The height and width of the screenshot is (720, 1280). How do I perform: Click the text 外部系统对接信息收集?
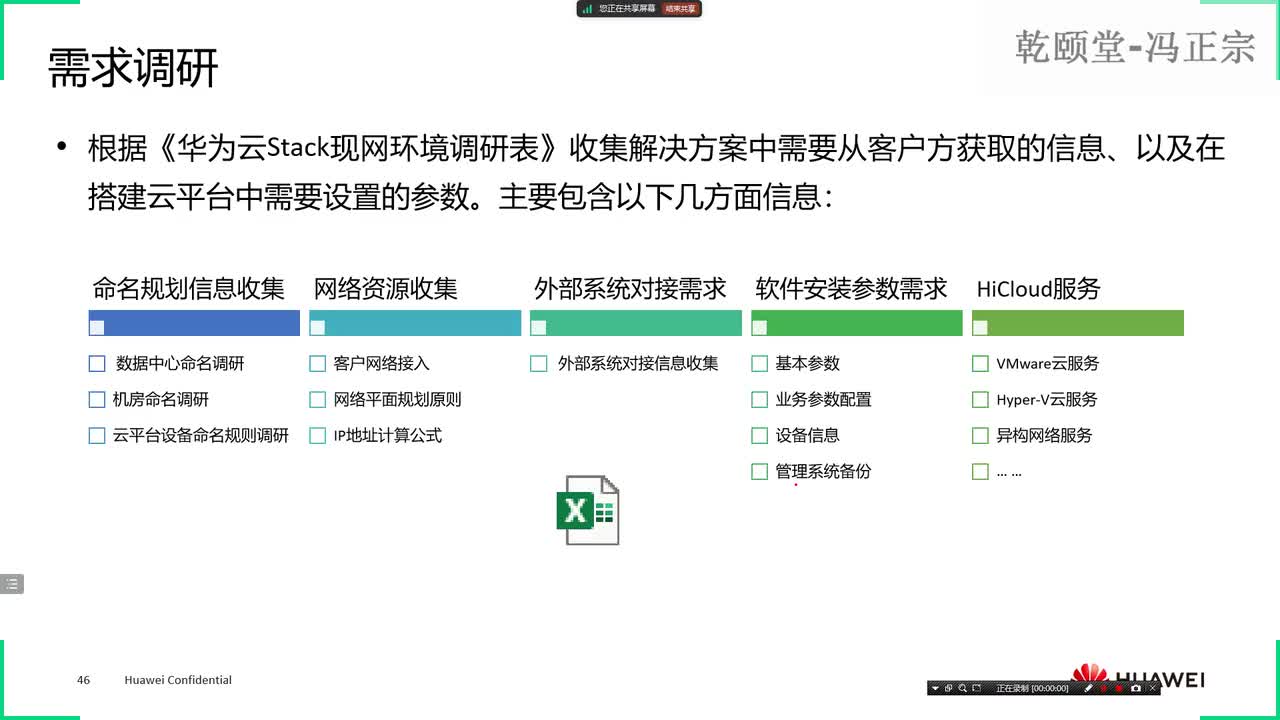[638, 364]
